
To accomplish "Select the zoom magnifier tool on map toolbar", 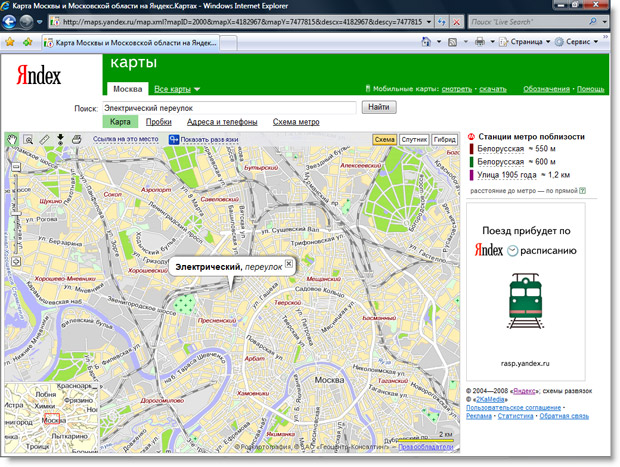I will 28,139.
